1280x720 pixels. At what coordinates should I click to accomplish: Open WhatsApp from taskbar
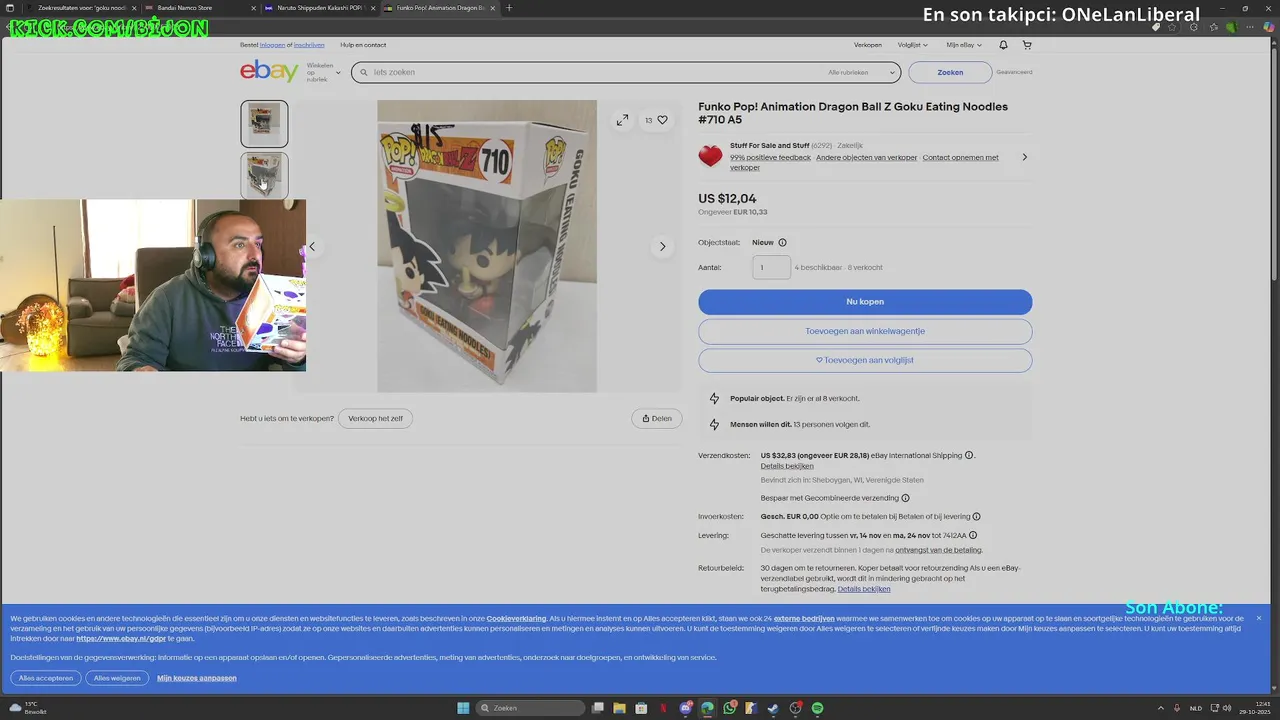coord(729,708)
